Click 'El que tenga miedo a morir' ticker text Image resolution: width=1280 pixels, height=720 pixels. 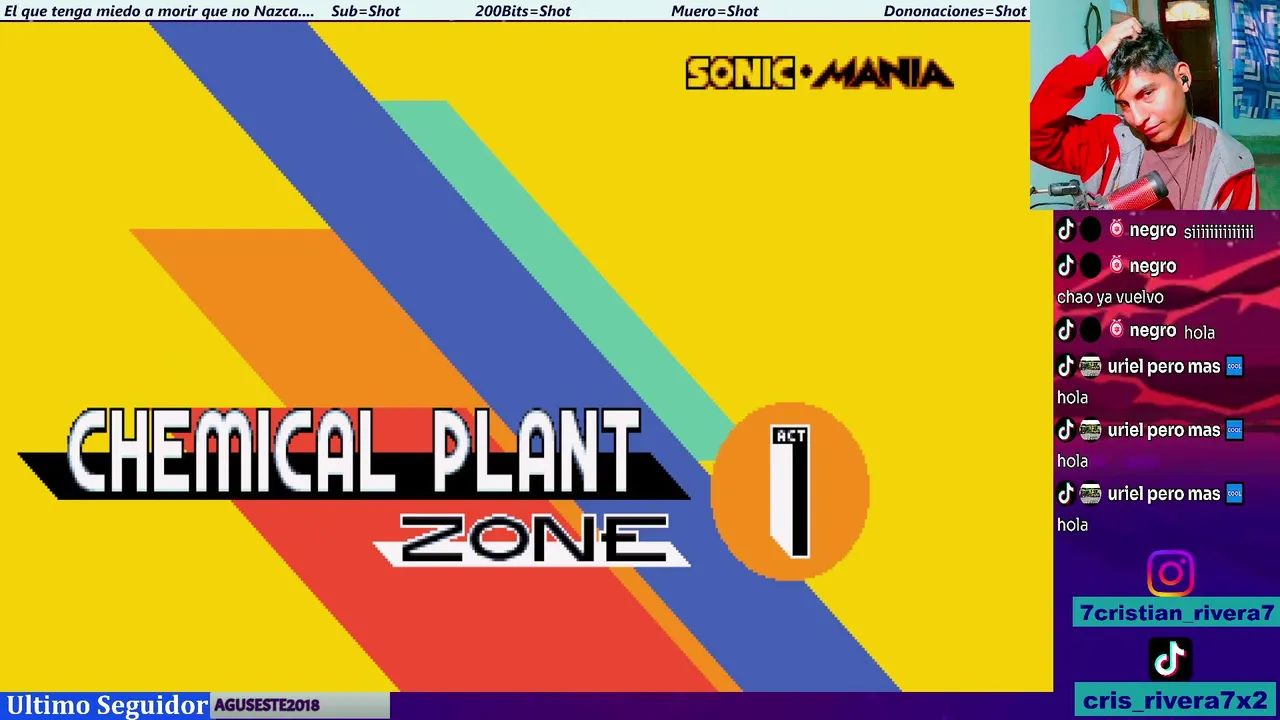coord(159,11)
